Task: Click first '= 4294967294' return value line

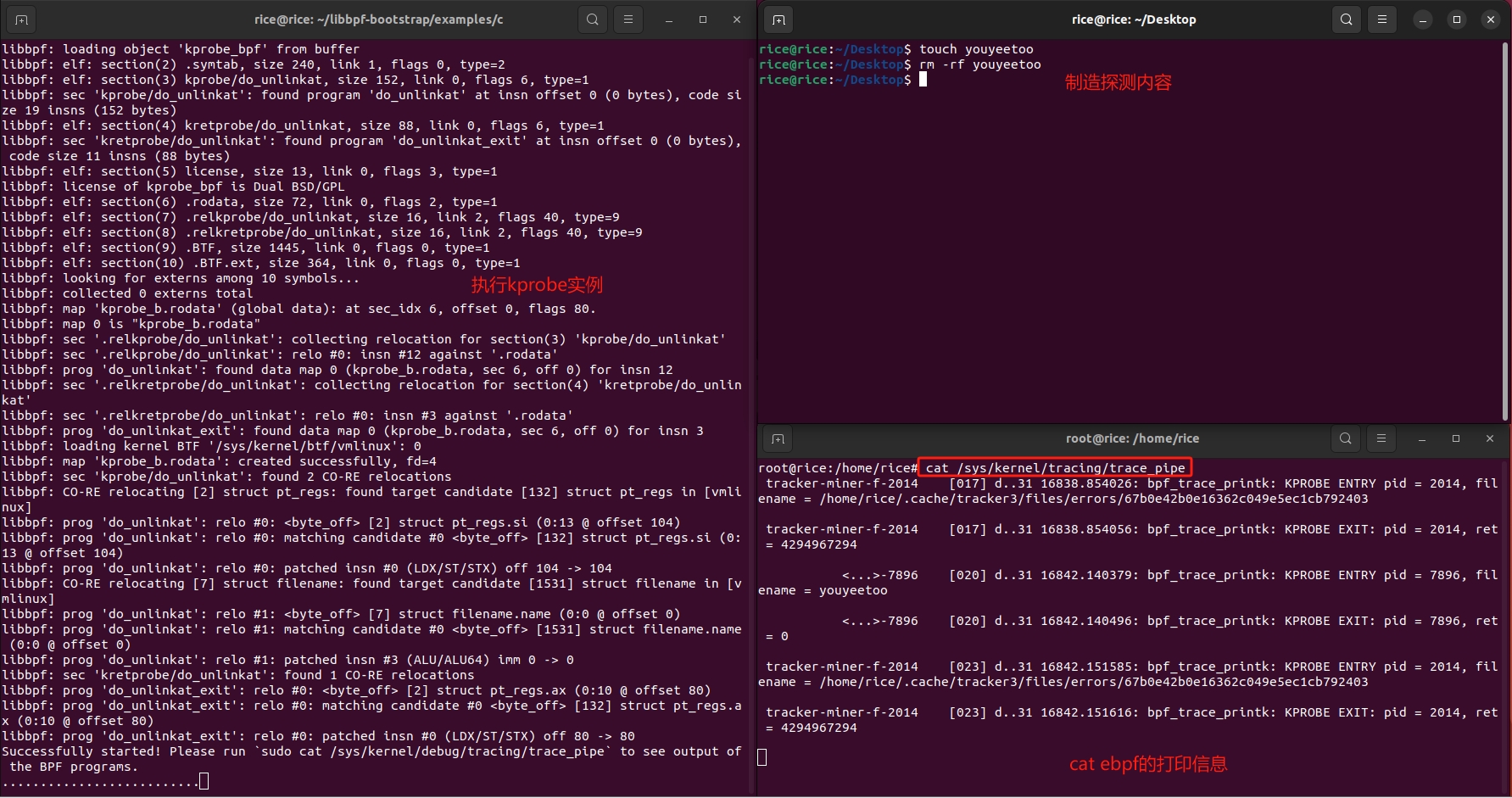Action: pyautogui.click(x=811, y=544)
